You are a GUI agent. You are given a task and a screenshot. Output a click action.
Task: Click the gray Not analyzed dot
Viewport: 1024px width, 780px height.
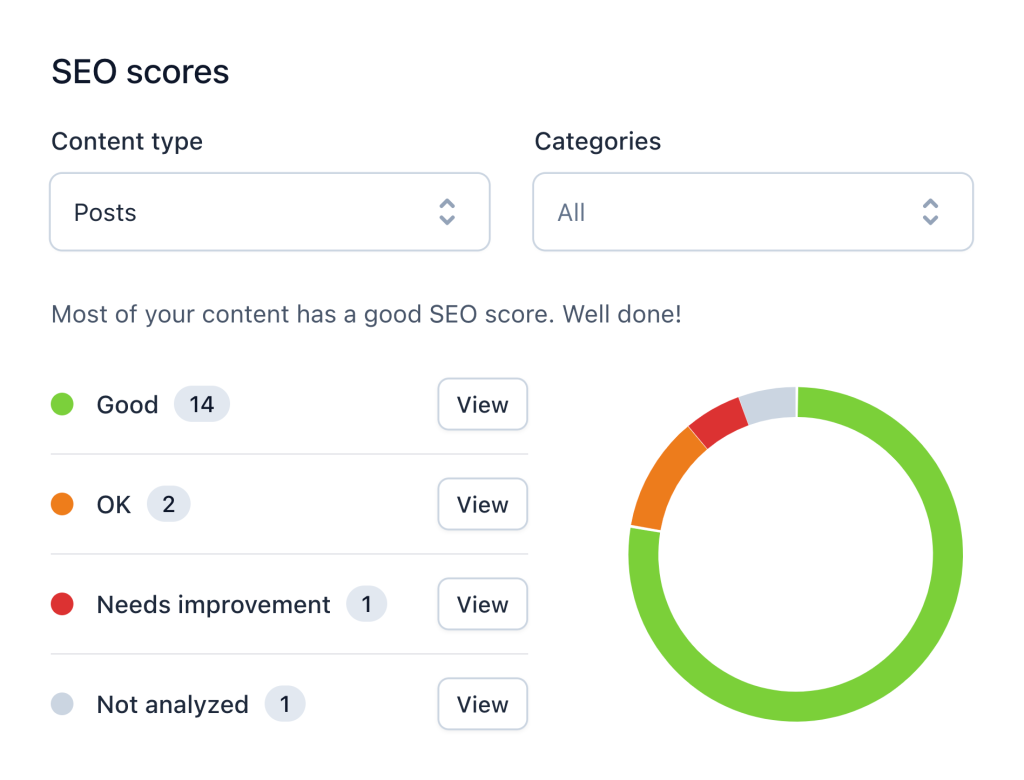point(62,704)
